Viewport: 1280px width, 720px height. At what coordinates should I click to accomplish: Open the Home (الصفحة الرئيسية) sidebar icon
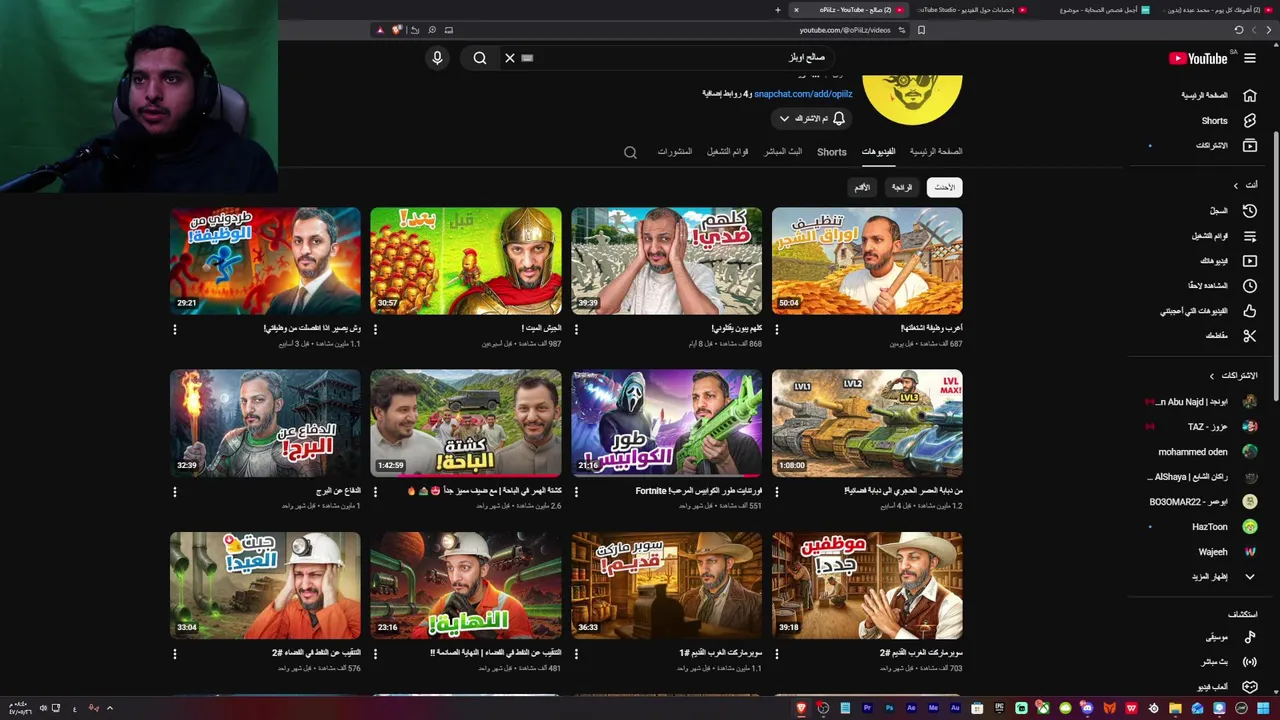pos(1249,95)
